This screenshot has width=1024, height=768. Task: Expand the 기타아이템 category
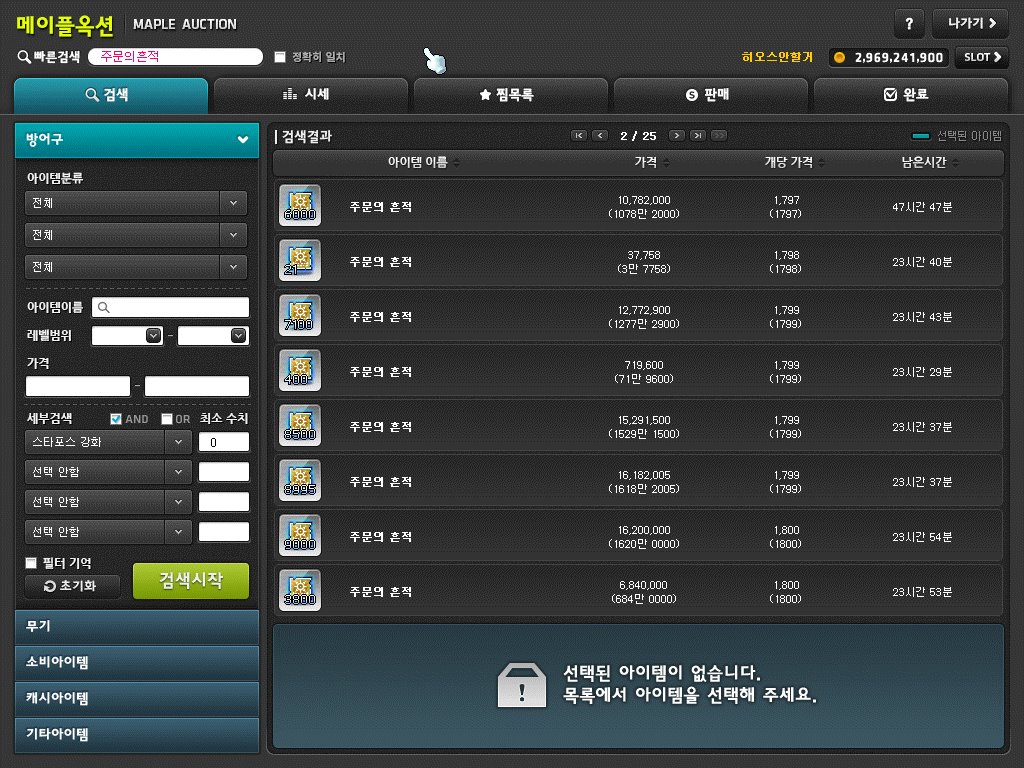(137, 734)
